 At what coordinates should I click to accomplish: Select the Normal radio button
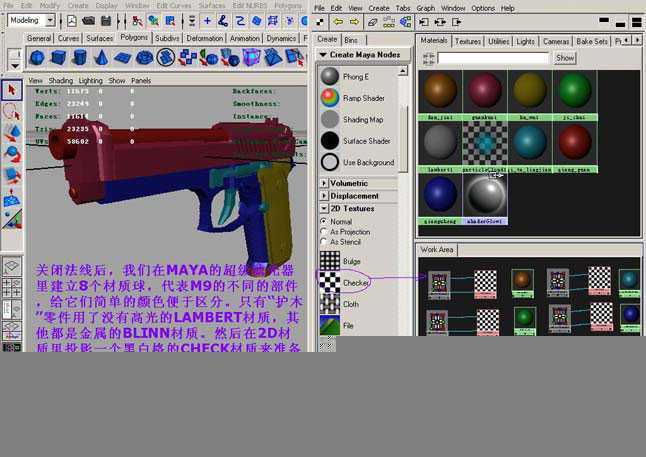[324, 221]
